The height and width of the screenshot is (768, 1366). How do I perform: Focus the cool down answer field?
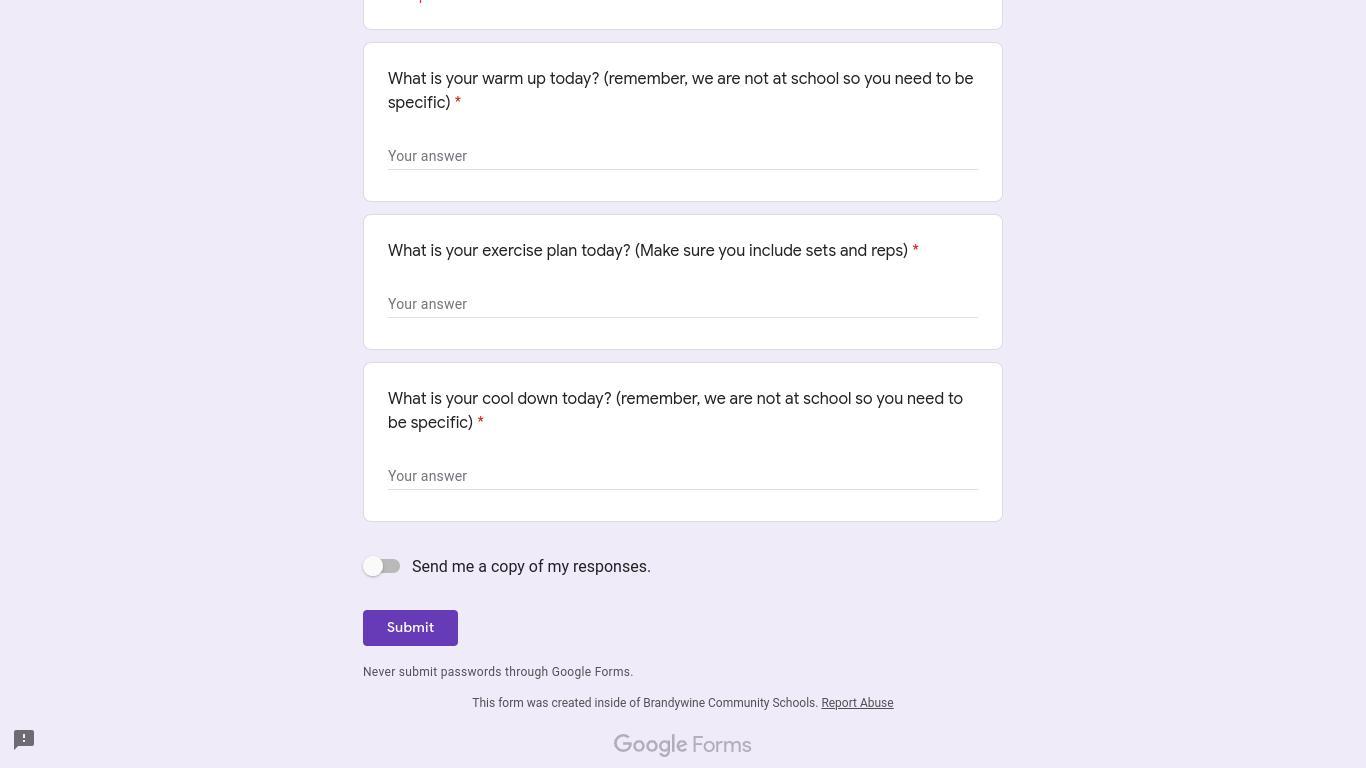(x=683, y=476)
